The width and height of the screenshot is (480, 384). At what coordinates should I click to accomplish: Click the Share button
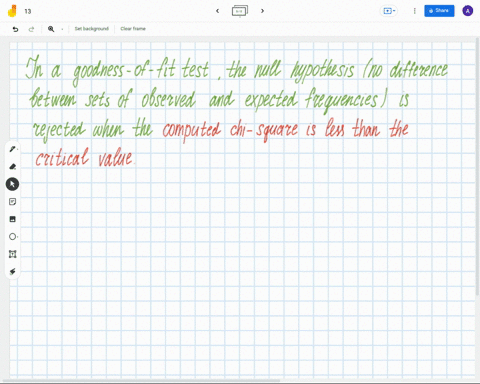[x=439, y=11]
